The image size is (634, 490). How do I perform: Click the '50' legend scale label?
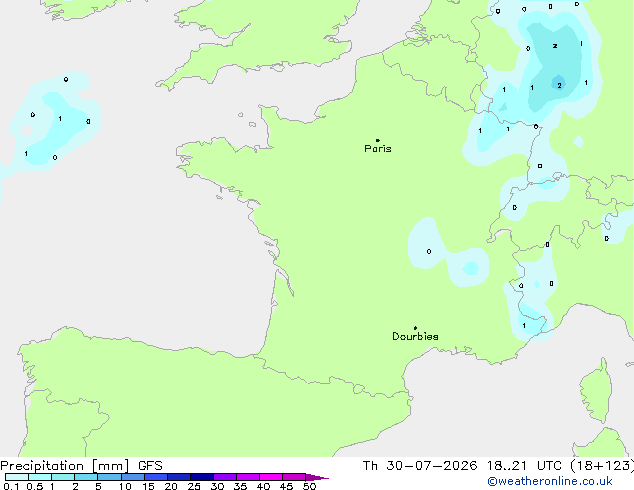coord(309,486)
